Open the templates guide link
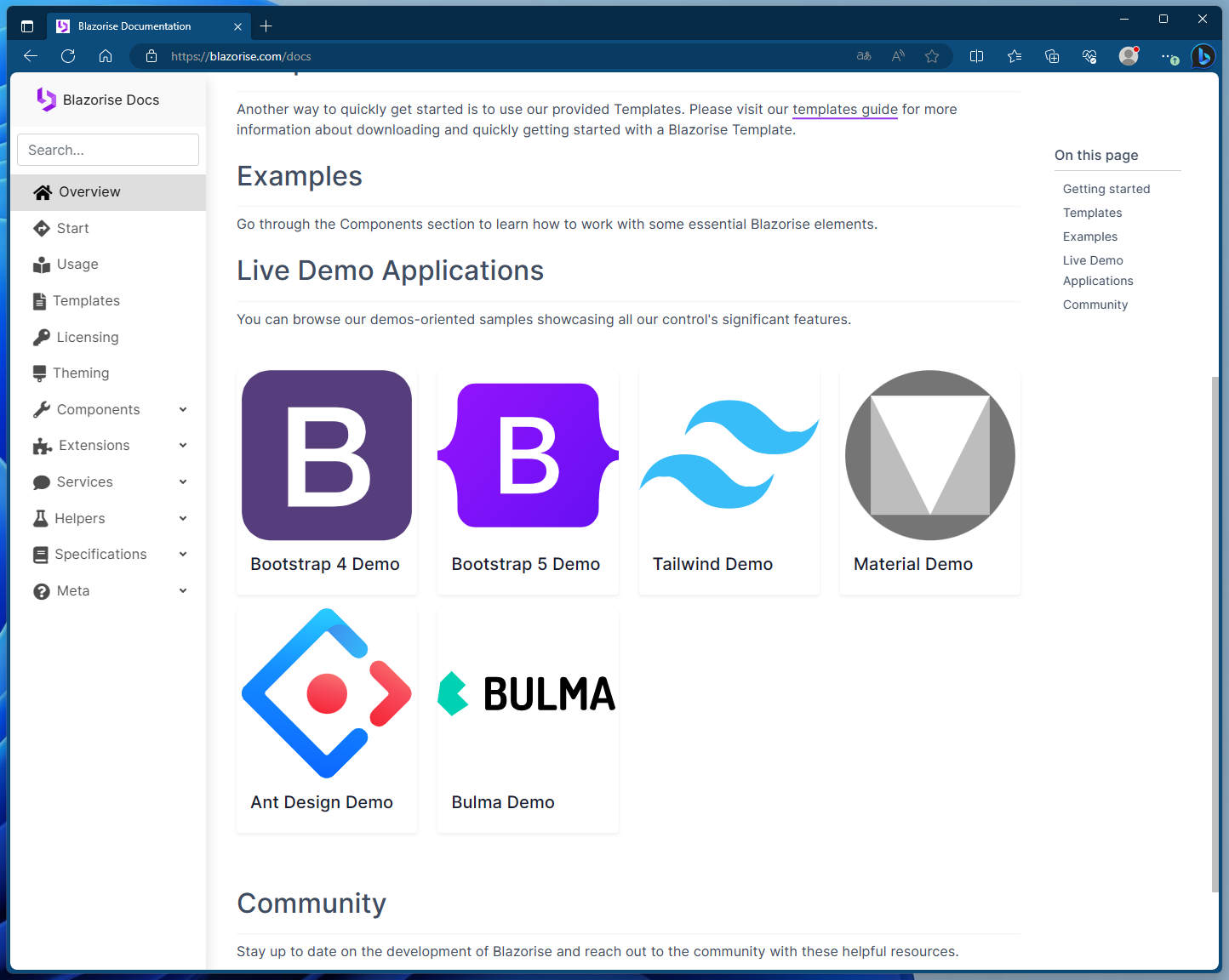This screenshot has height=980, width=1229. point(845,110)
